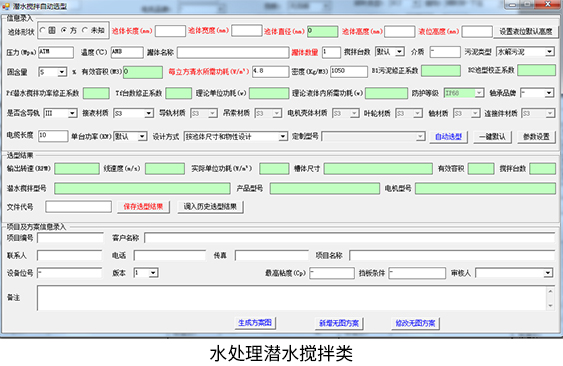Click the 设置液位默认高度 button
Image resolution: width=563 pixels, height=366 pixels.
tap(526, 32)
